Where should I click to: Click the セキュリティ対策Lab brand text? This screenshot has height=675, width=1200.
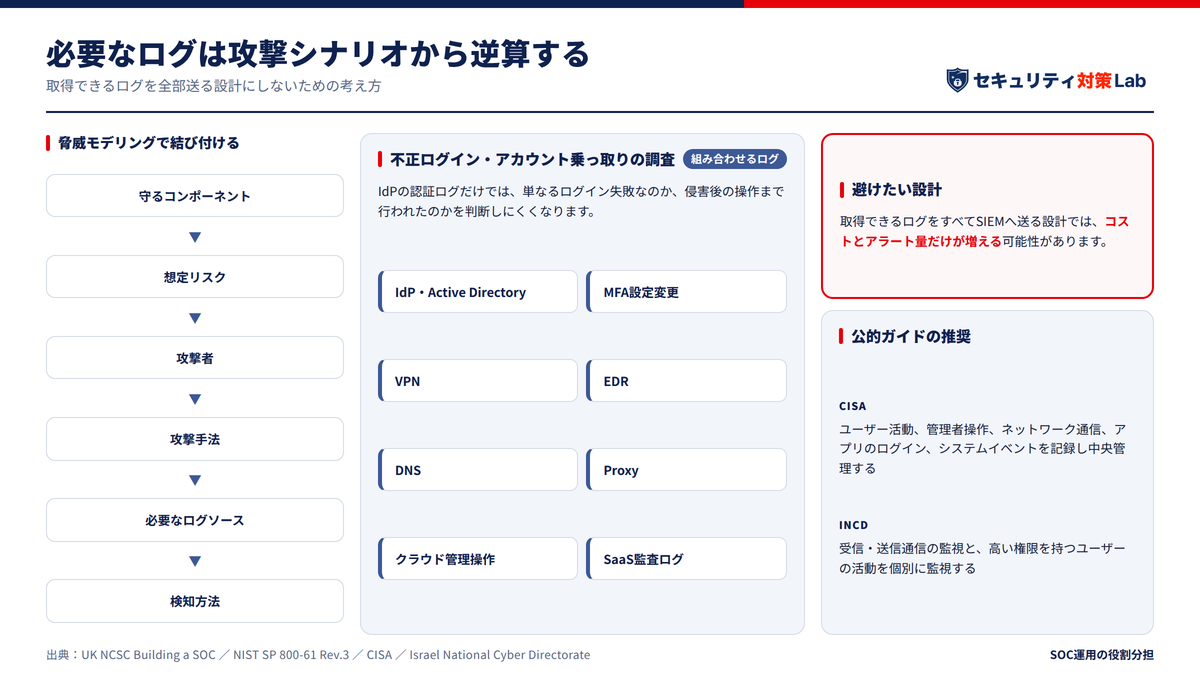tap(1060, 80)
